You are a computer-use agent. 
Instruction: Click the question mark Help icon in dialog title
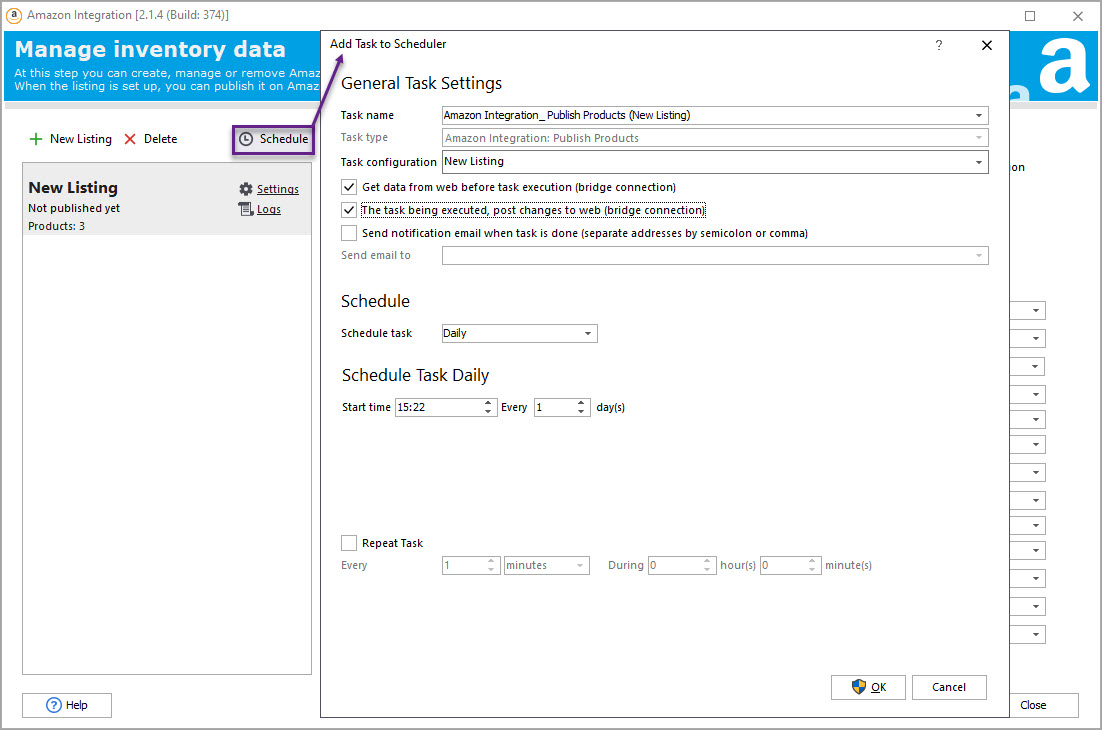(x=938, y=45)
